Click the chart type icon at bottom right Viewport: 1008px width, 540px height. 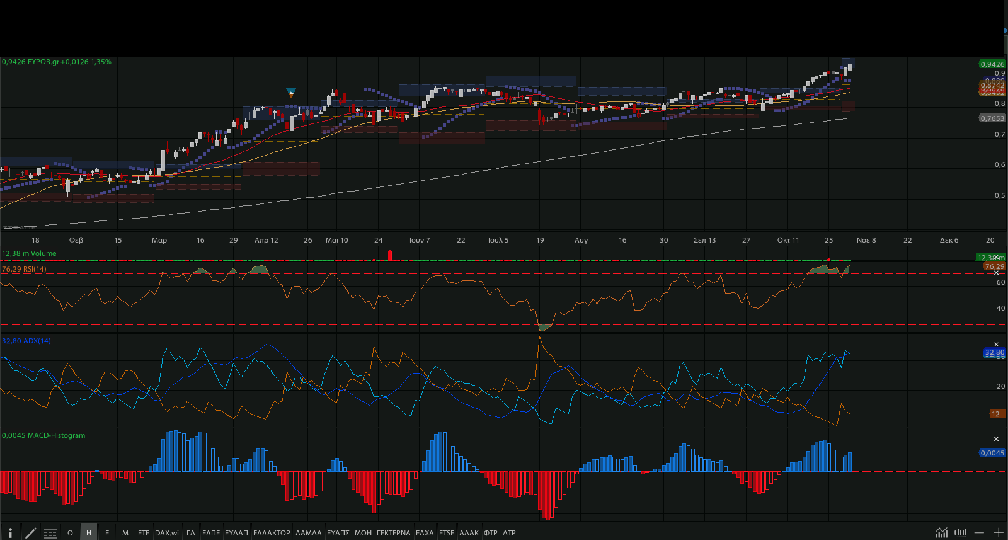pyautogui.click(x=942, y=532)
